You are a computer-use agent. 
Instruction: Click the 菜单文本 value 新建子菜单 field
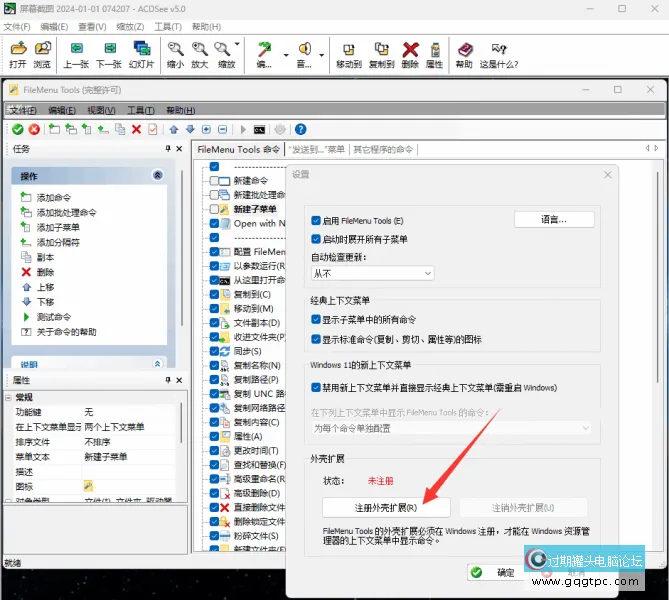click(x=129, y=457)
